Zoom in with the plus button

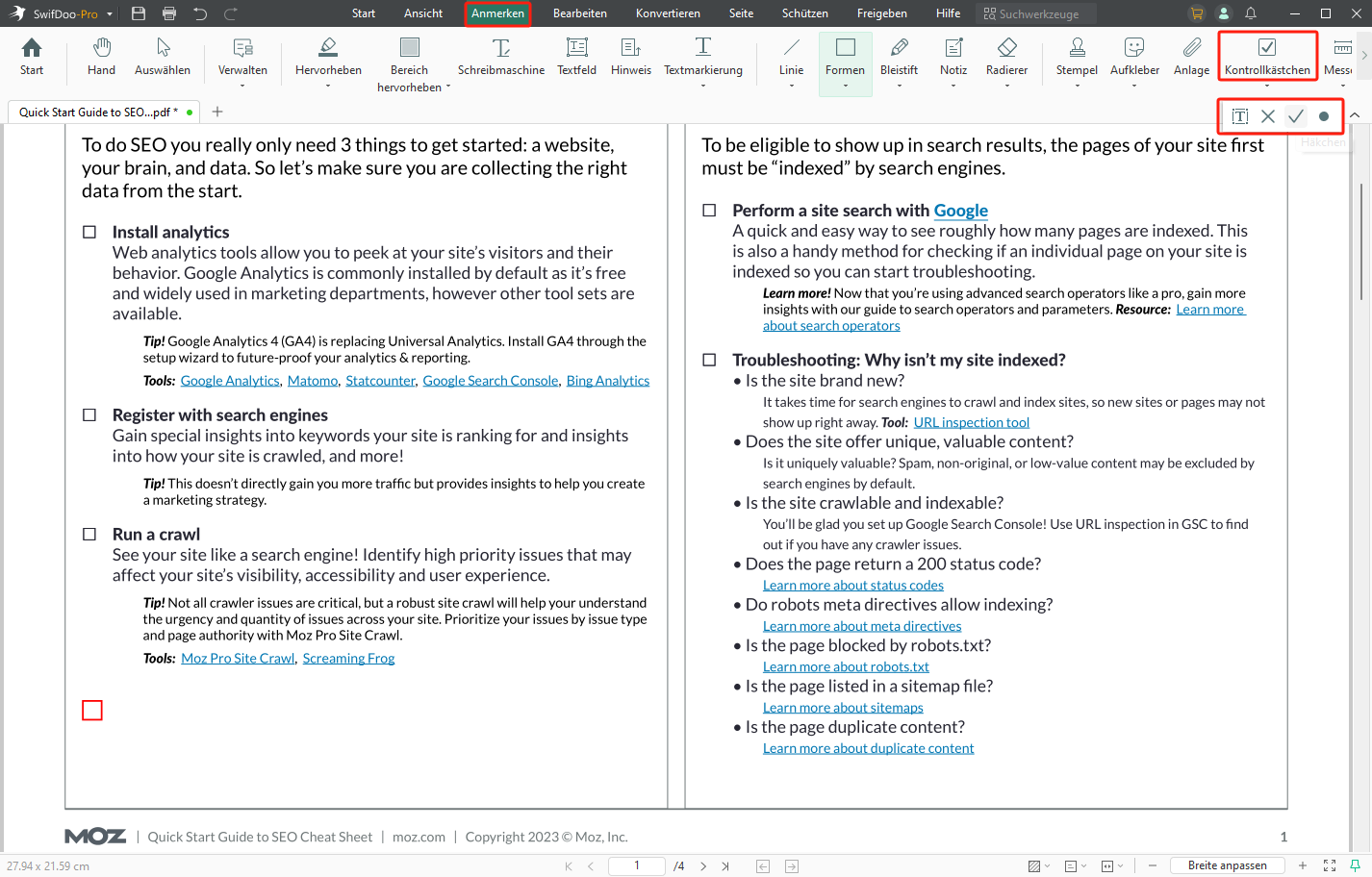point(1303,866)
